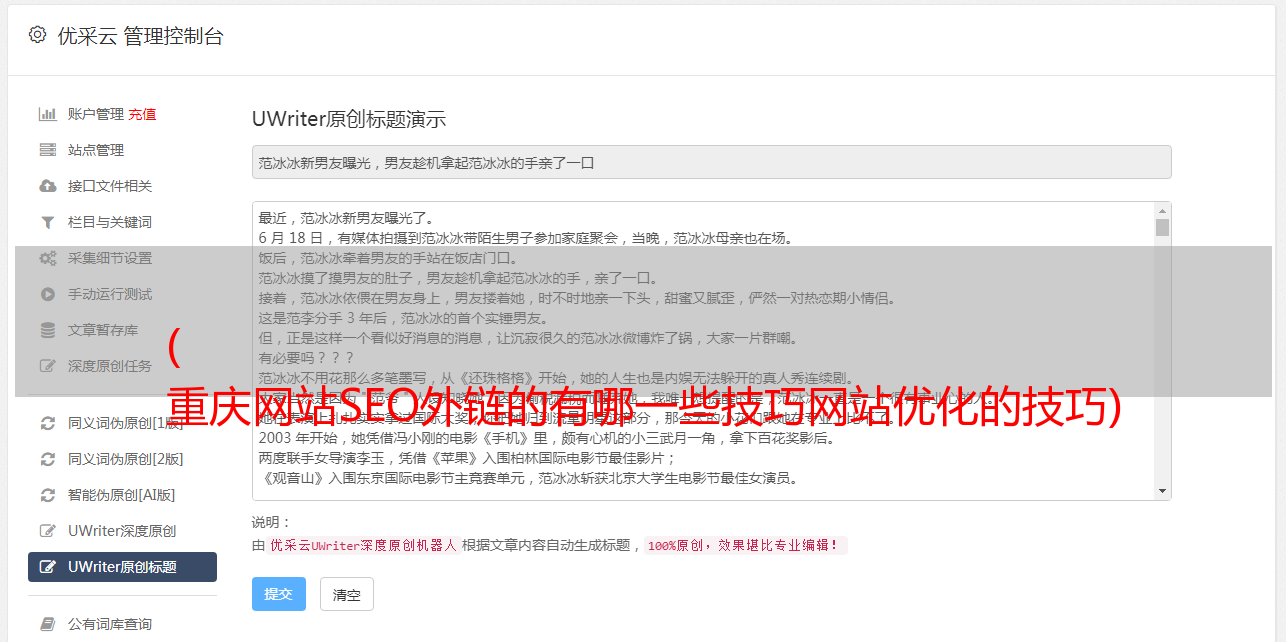
Task: Click the blue 提交 button
Action: click(x=279, y=594)
